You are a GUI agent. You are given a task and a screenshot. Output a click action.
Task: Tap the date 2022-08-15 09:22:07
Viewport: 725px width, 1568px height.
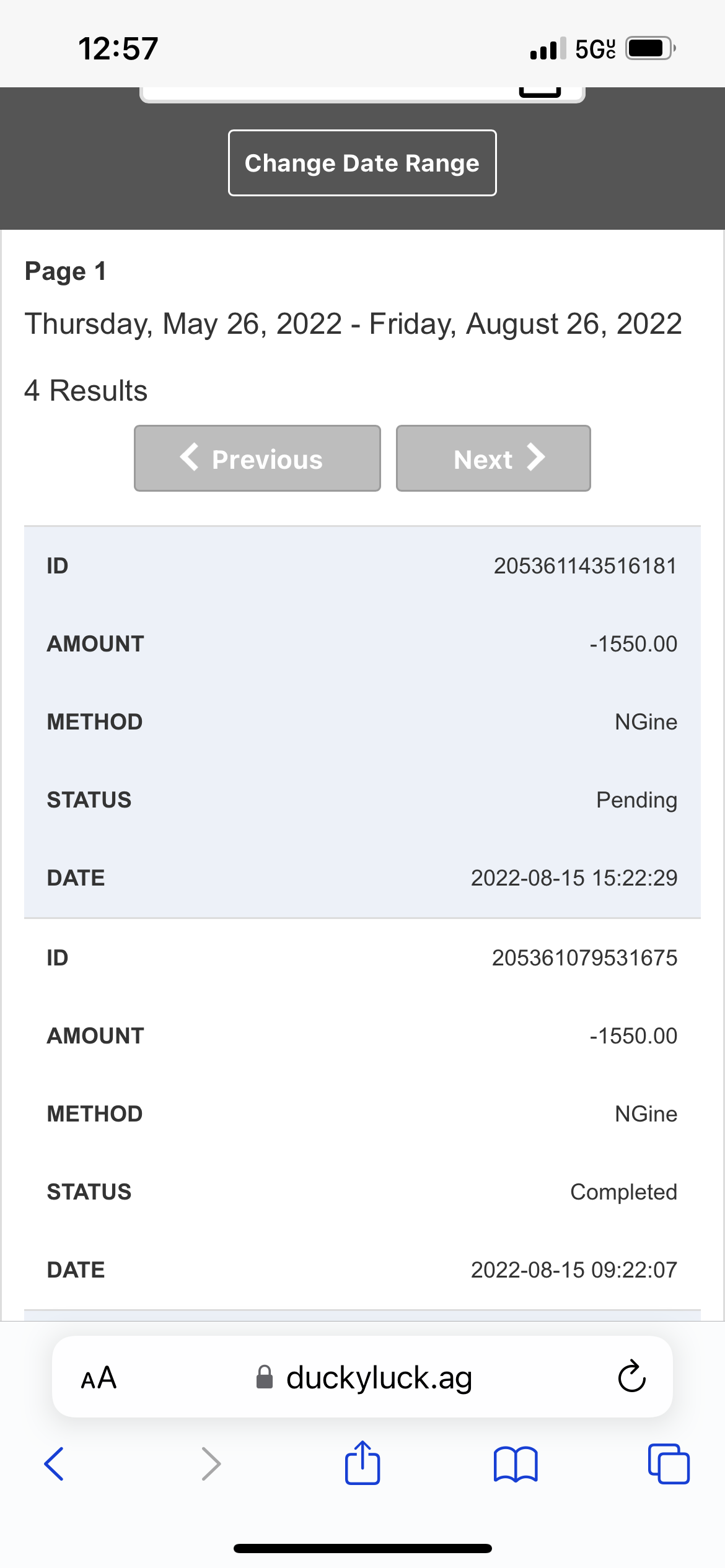pyautogui.click(x=574, y=1270)
